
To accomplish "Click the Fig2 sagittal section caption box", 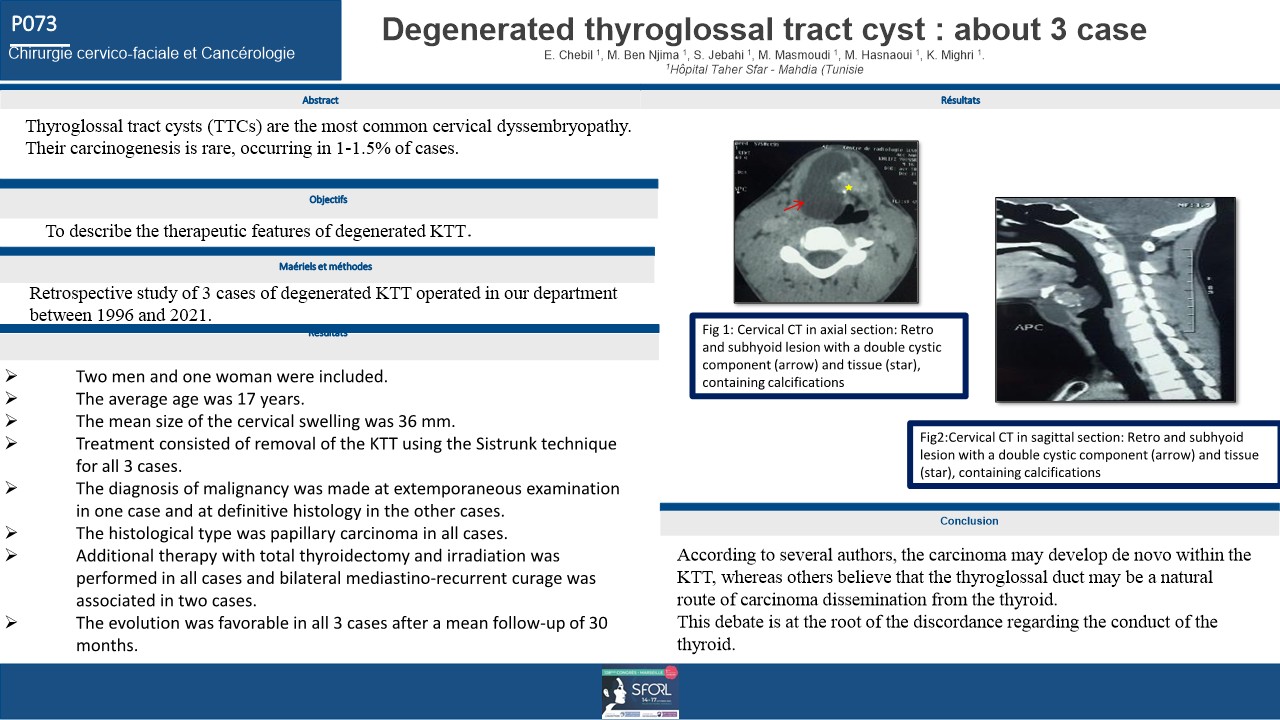I will coord(1093,455).
